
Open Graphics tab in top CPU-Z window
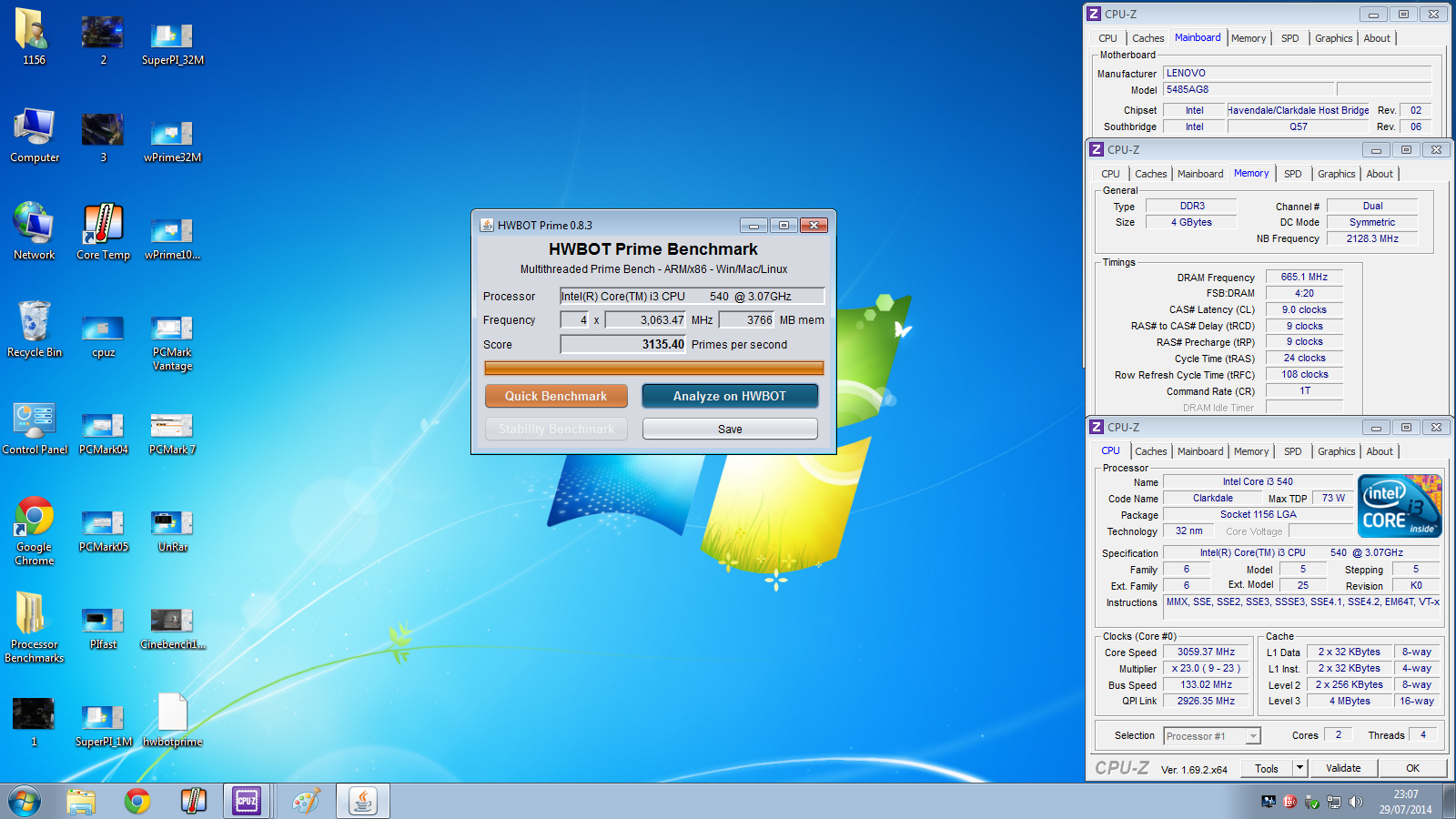pyautogui.click(x=1333, y=38)
